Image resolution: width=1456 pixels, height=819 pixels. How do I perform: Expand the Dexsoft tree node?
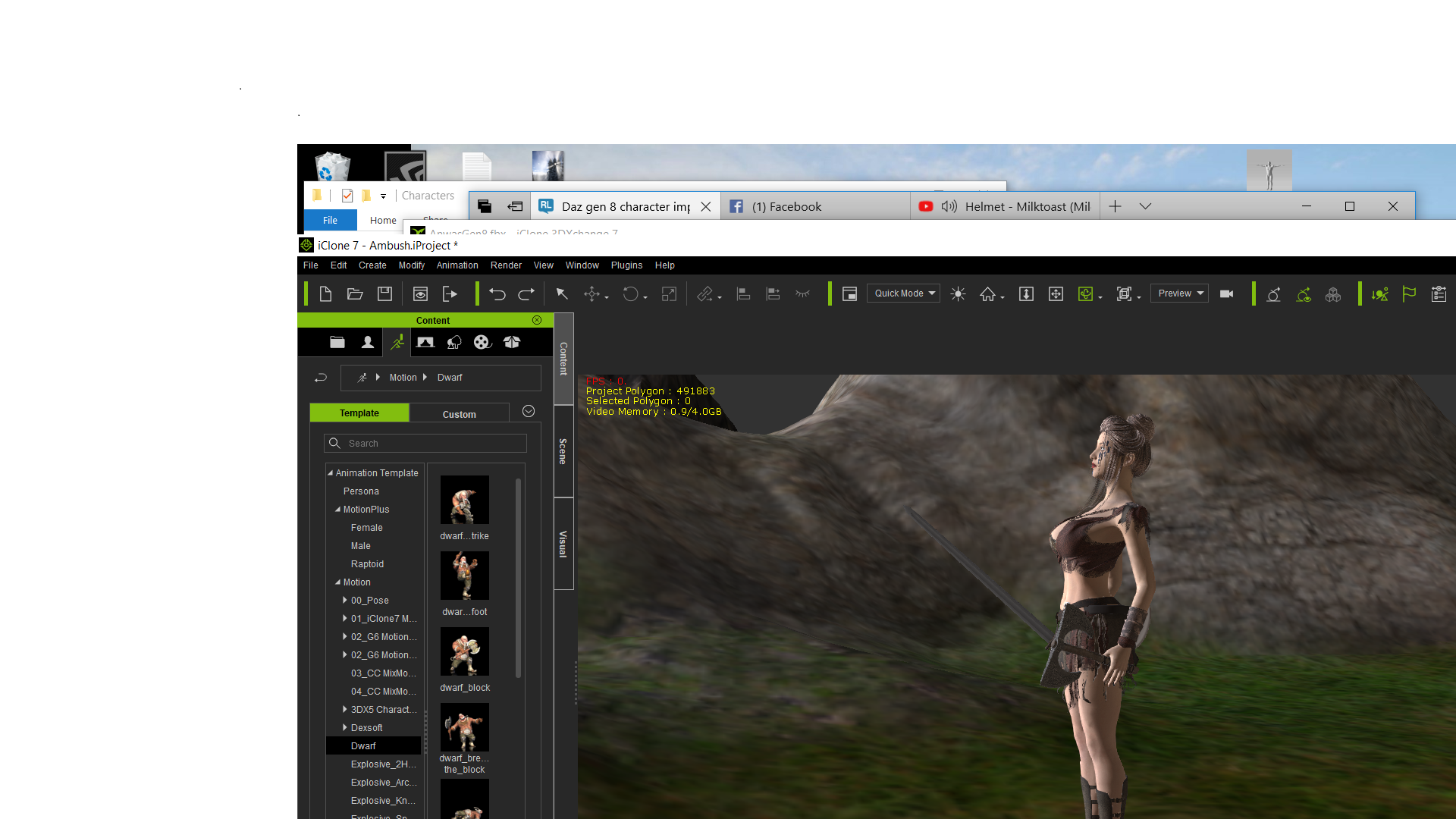pyautogui.click(x=344, y=728)
